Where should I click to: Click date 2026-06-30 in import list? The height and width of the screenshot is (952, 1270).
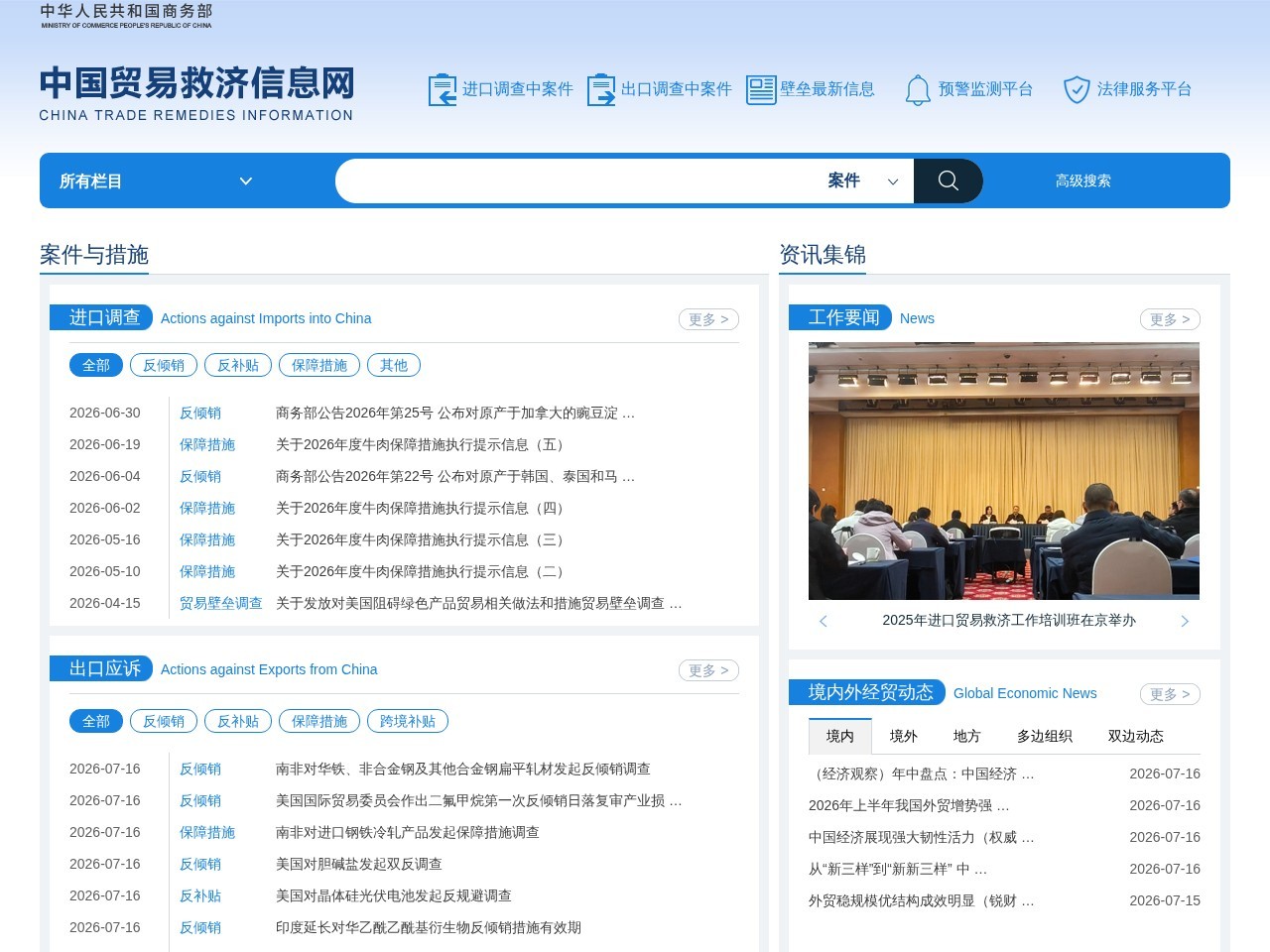105,413
